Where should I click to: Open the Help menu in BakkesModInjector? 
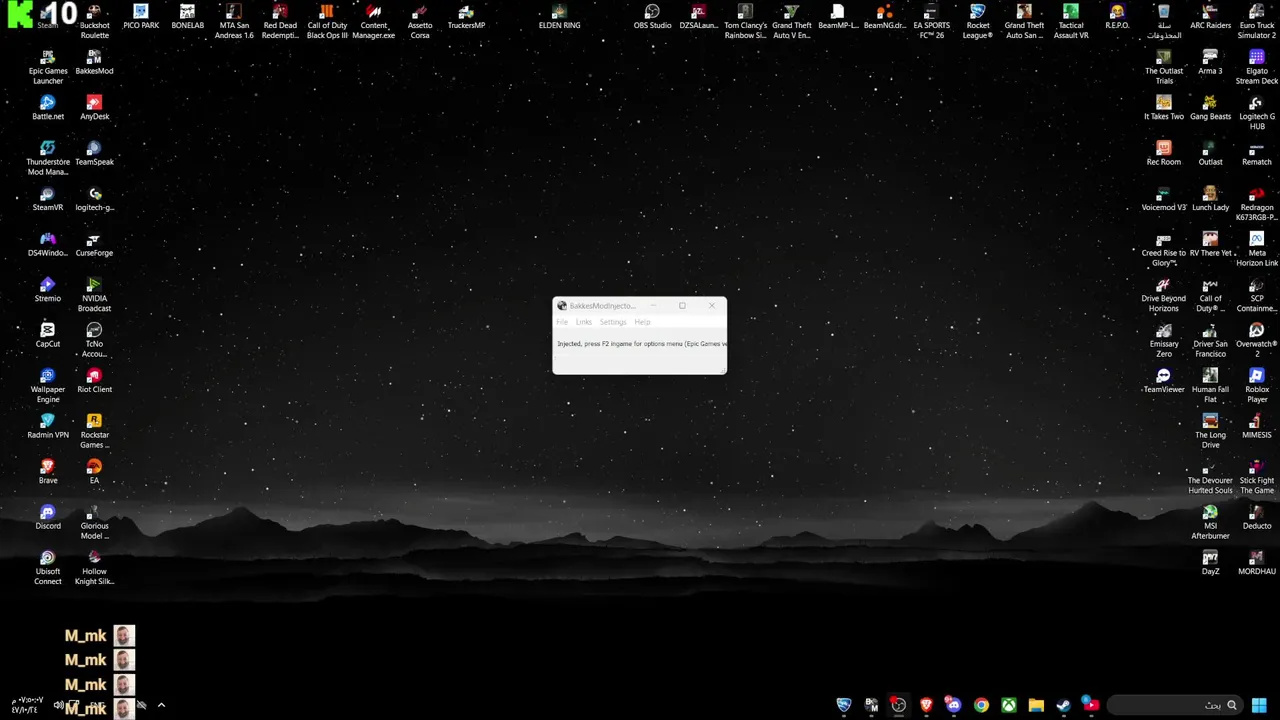tap(642, 322)
